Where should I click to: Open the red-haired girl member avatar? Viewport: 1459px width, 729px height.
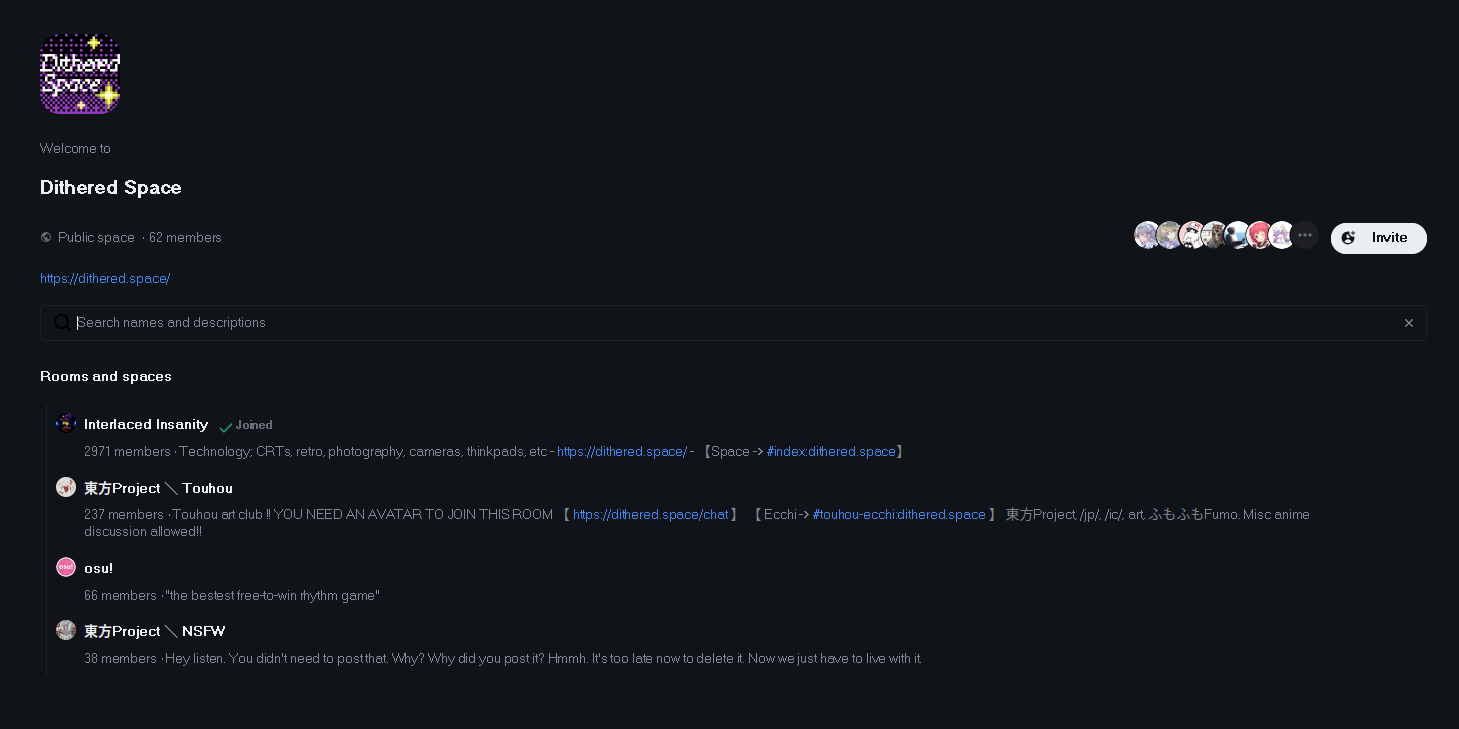[1259, 235]
